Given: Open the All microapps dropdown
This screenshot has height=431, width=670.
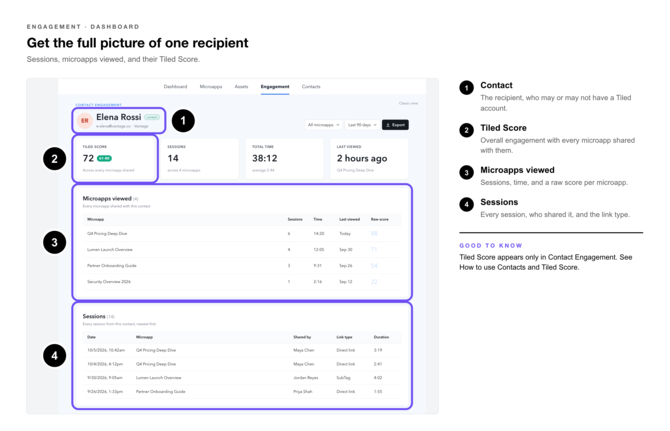Looking at the screenshot, I should 323,125.
